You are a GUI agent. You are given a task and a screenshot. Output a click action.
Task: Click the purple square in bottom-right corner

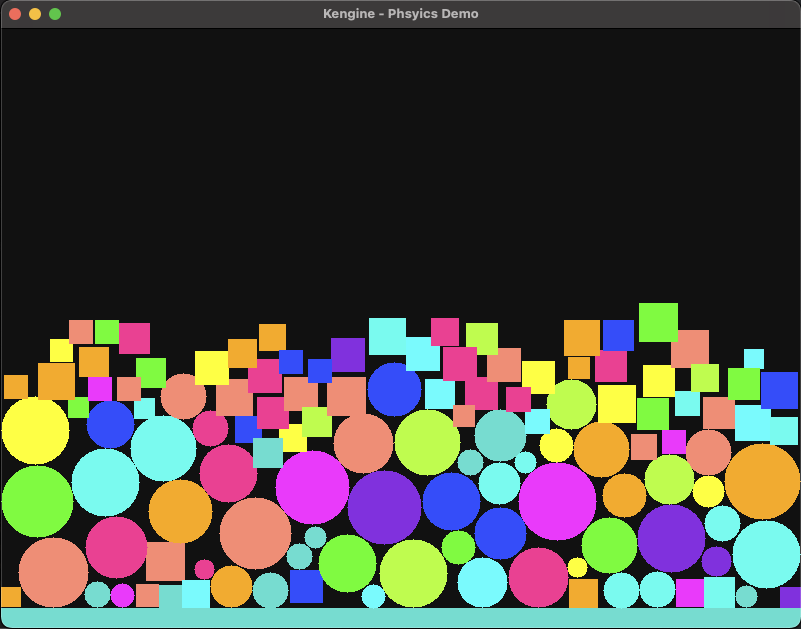[x=790, y=597]
